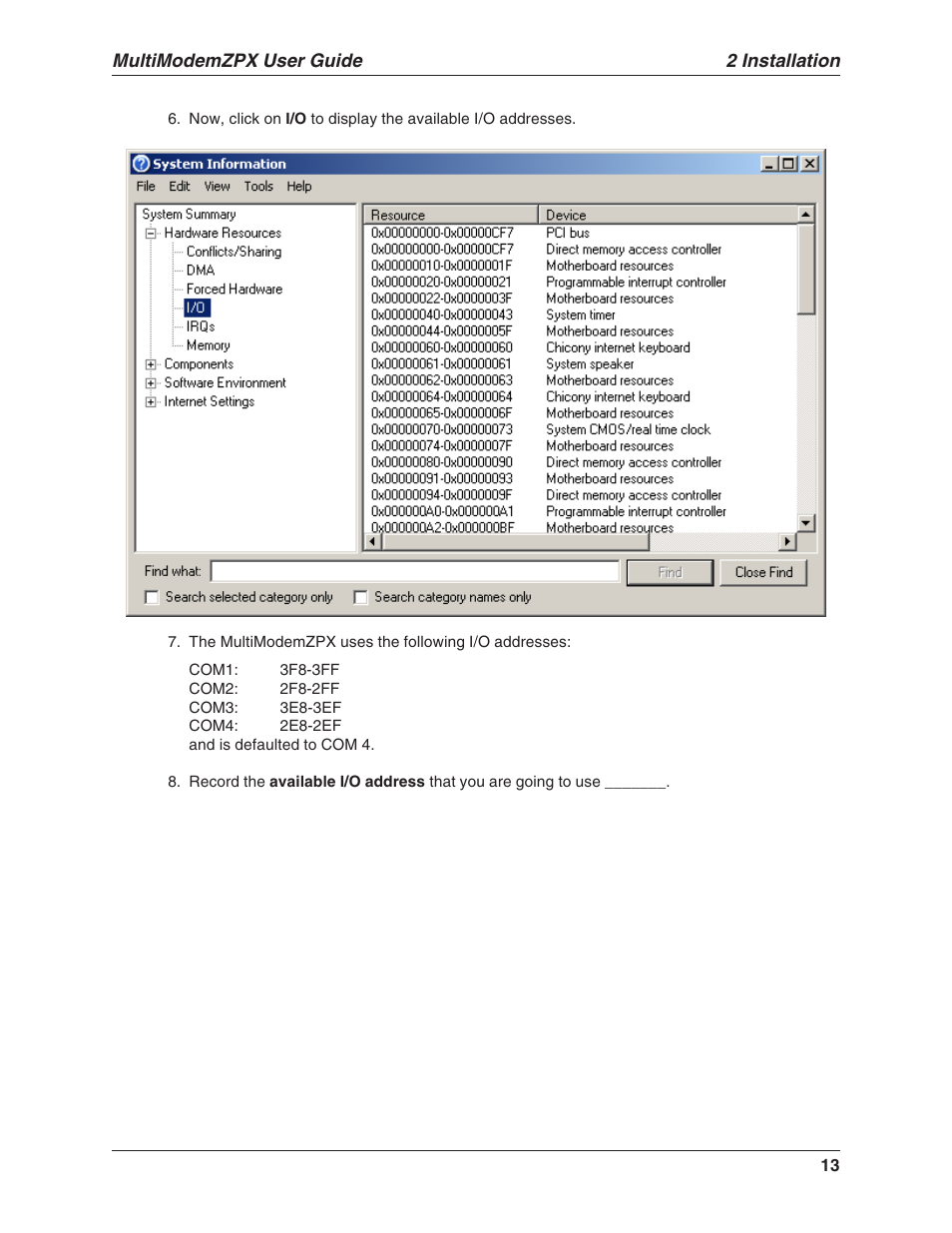Viewport: 952px width, 1233px height.
Task: Select IRQs in the tree
Action: coord(201,327)
